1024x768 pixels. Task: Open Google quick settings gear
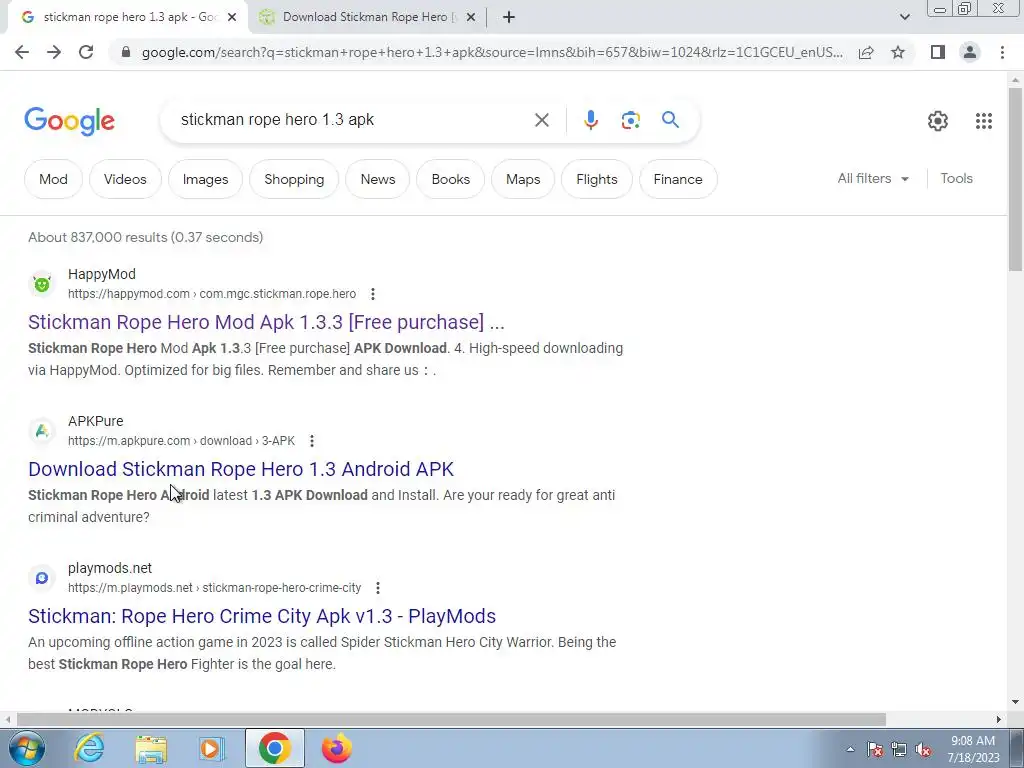[938, 121]
